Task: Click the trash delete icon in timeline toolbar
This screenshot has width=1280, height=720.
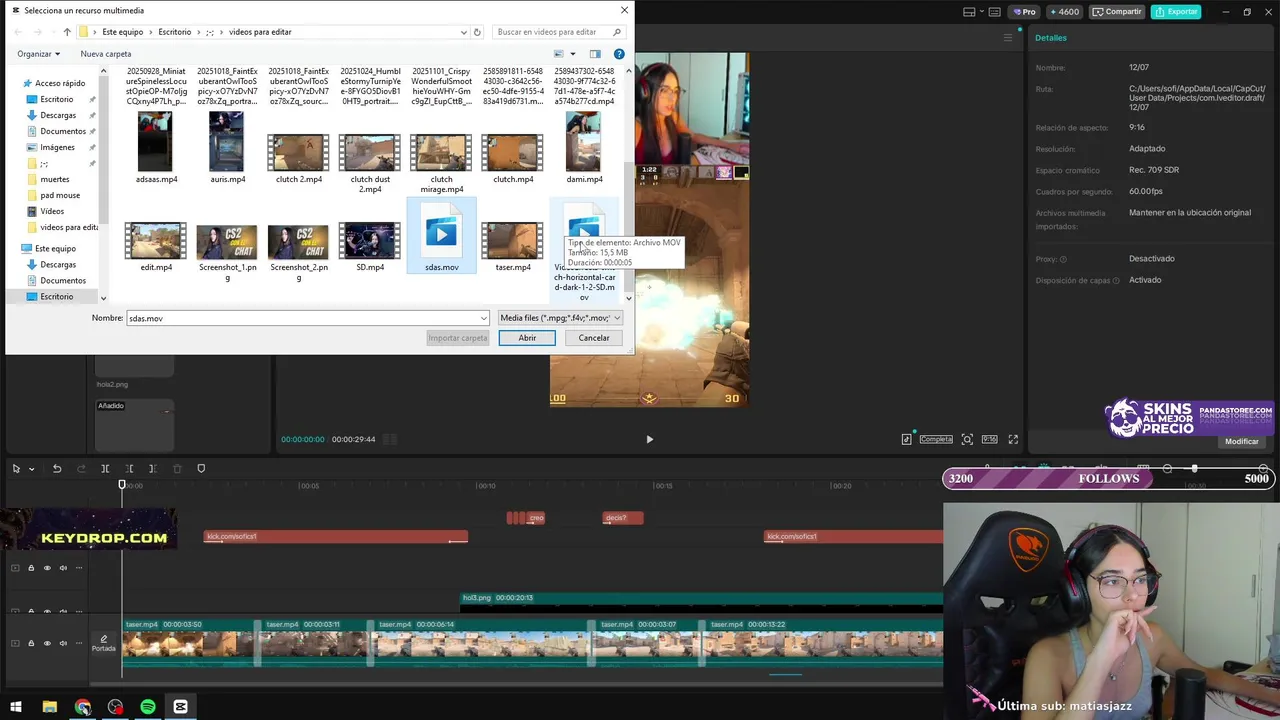Action: click(x=177, y=468)
